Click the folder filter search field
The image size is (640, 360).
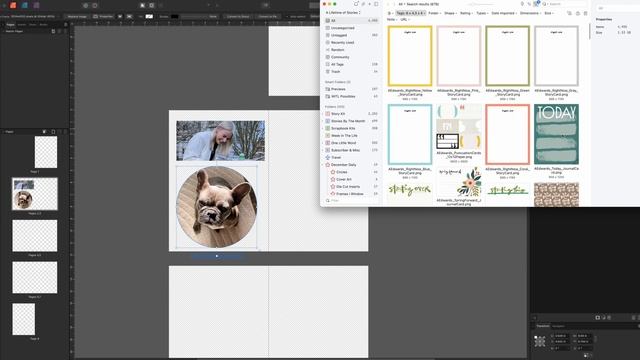coord(351,201)
